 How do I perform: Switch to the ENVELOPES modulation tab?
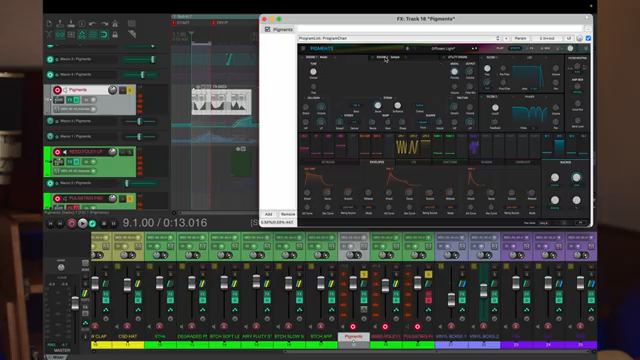pos(377,162)
